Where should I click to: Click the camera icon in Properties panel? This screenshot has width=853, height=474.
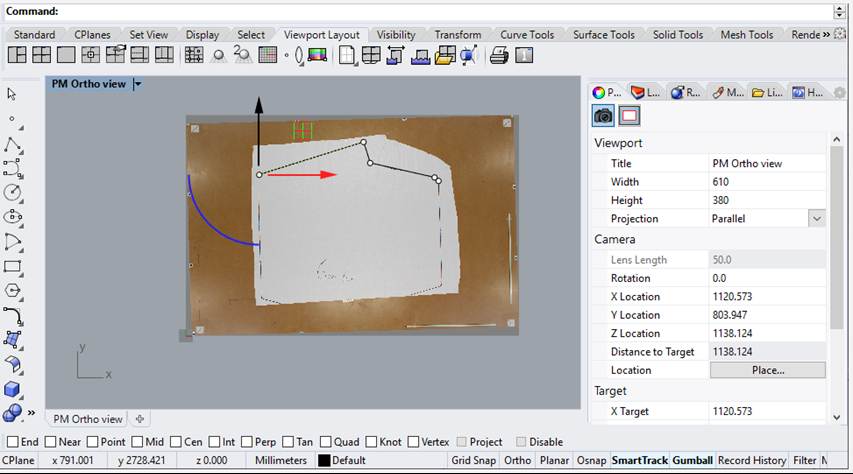coord(603,116)
